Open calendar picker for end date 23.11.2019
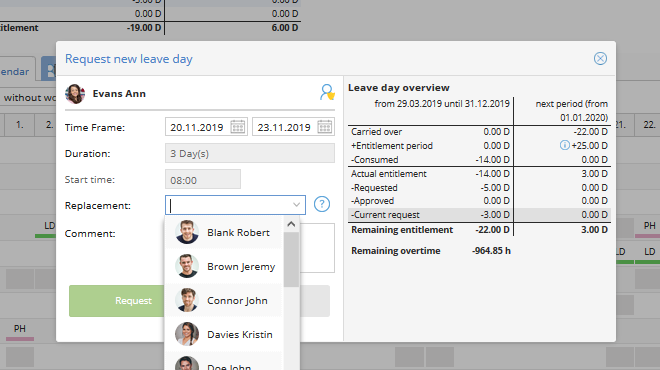This screenshot has width=660, height=370. 325,127
